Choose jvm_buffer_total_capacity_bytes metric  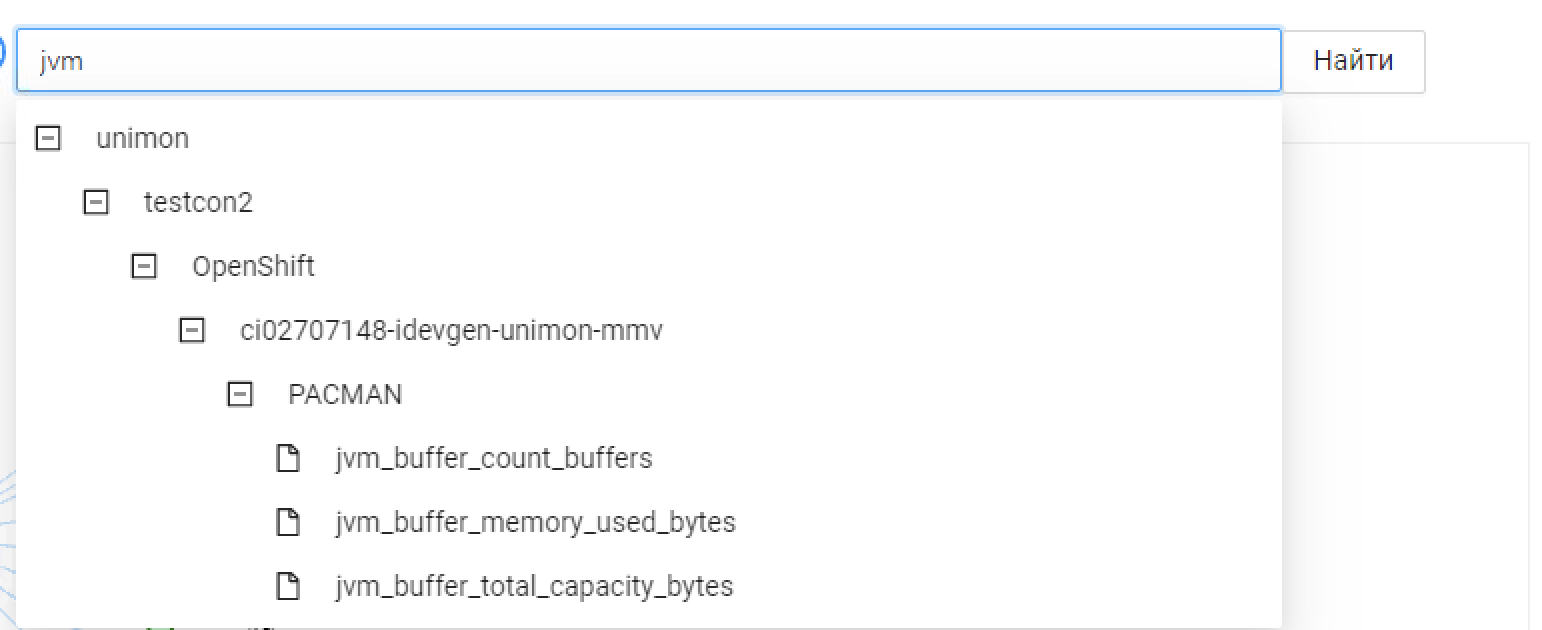click(534, 586)
